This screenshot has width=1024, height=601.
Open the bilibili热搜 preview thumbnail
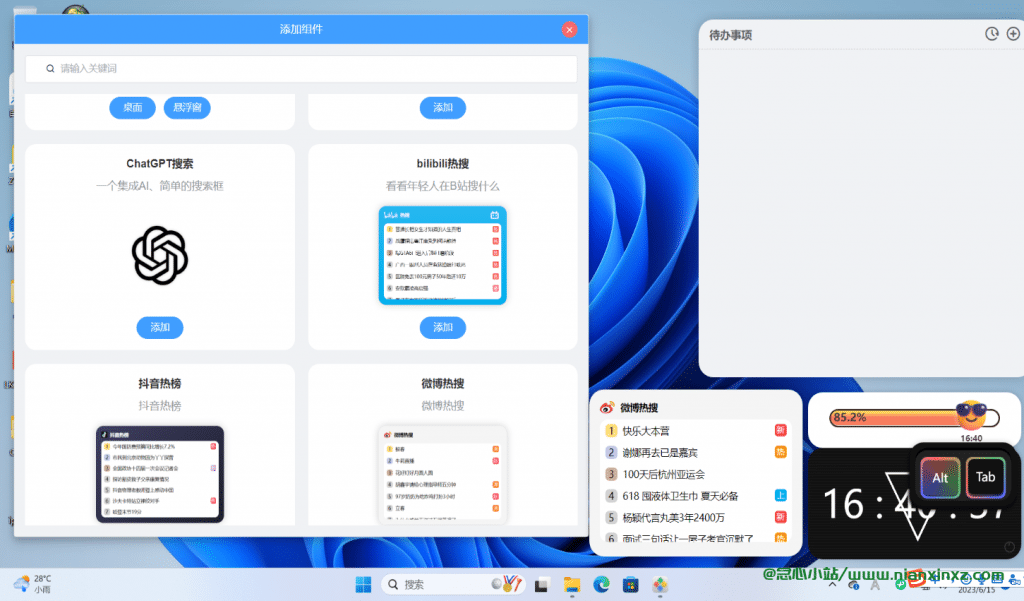coord(443,255)
